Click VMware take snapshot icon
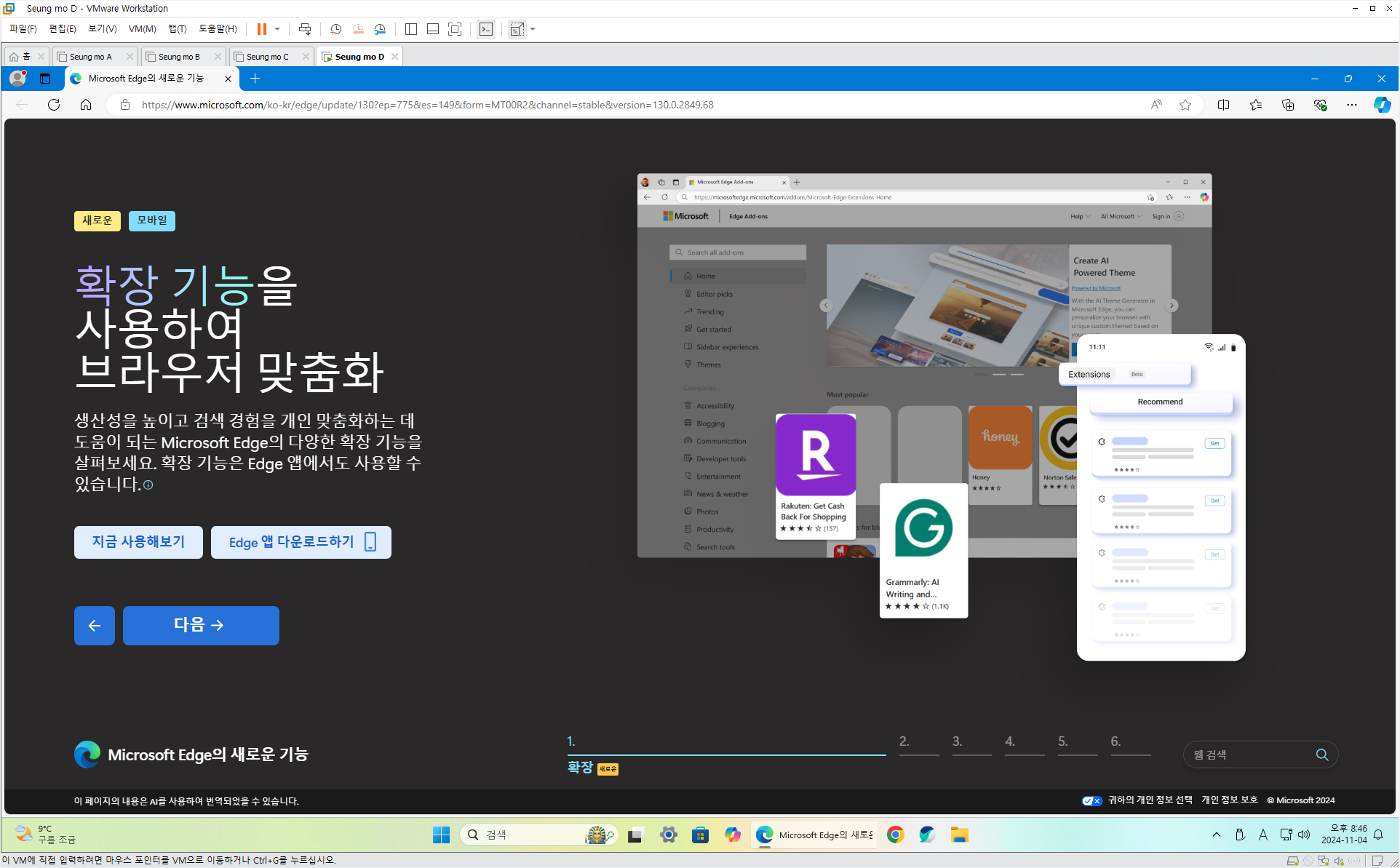 pyautogui.click(x=335, y=29)
